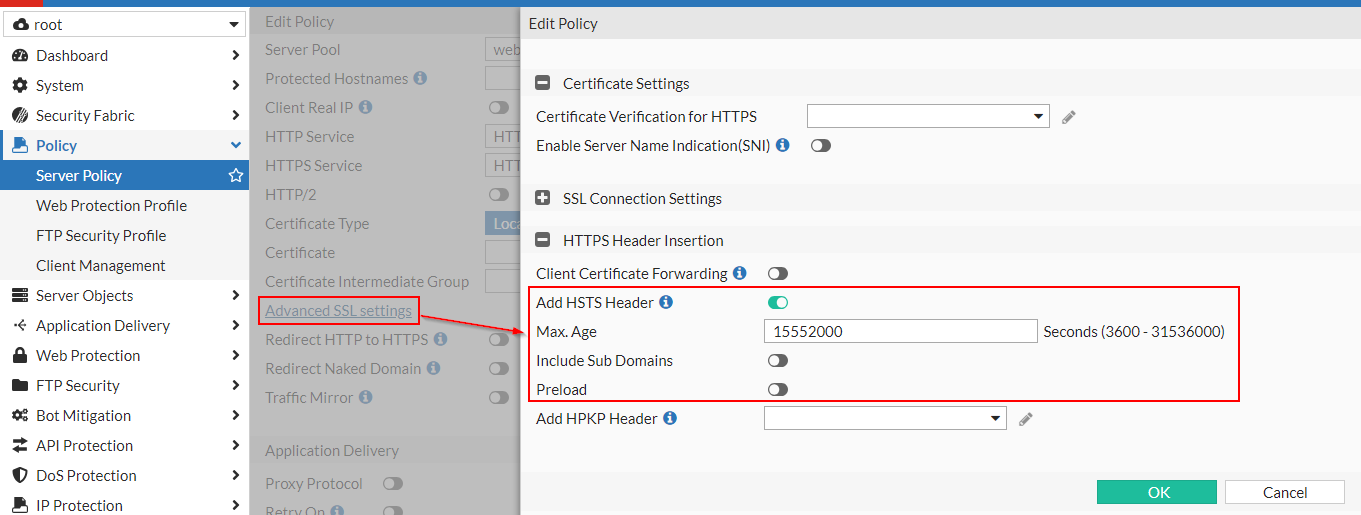Click info icon next to Add HSTS Header
This screenshot has height=515, width=1361.
click(x=666, y=302)
